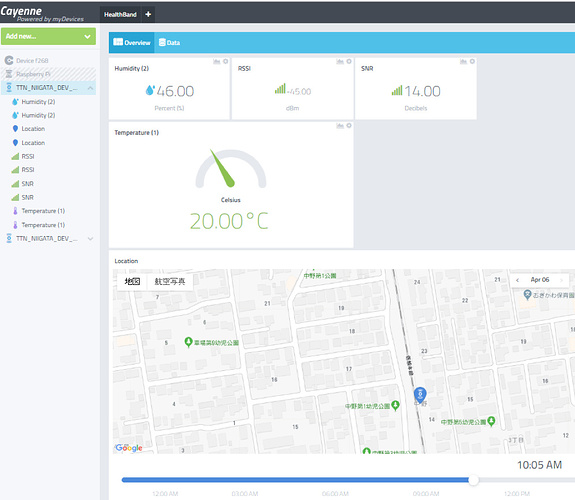Open chart icon on RSSI widget

coord(340,61)
